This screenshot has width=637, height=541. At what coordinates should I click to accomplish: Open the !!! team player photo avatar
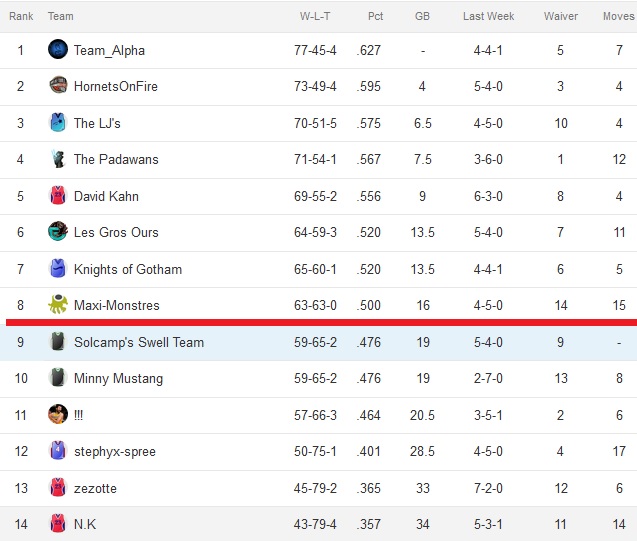[x=58, y=414]
